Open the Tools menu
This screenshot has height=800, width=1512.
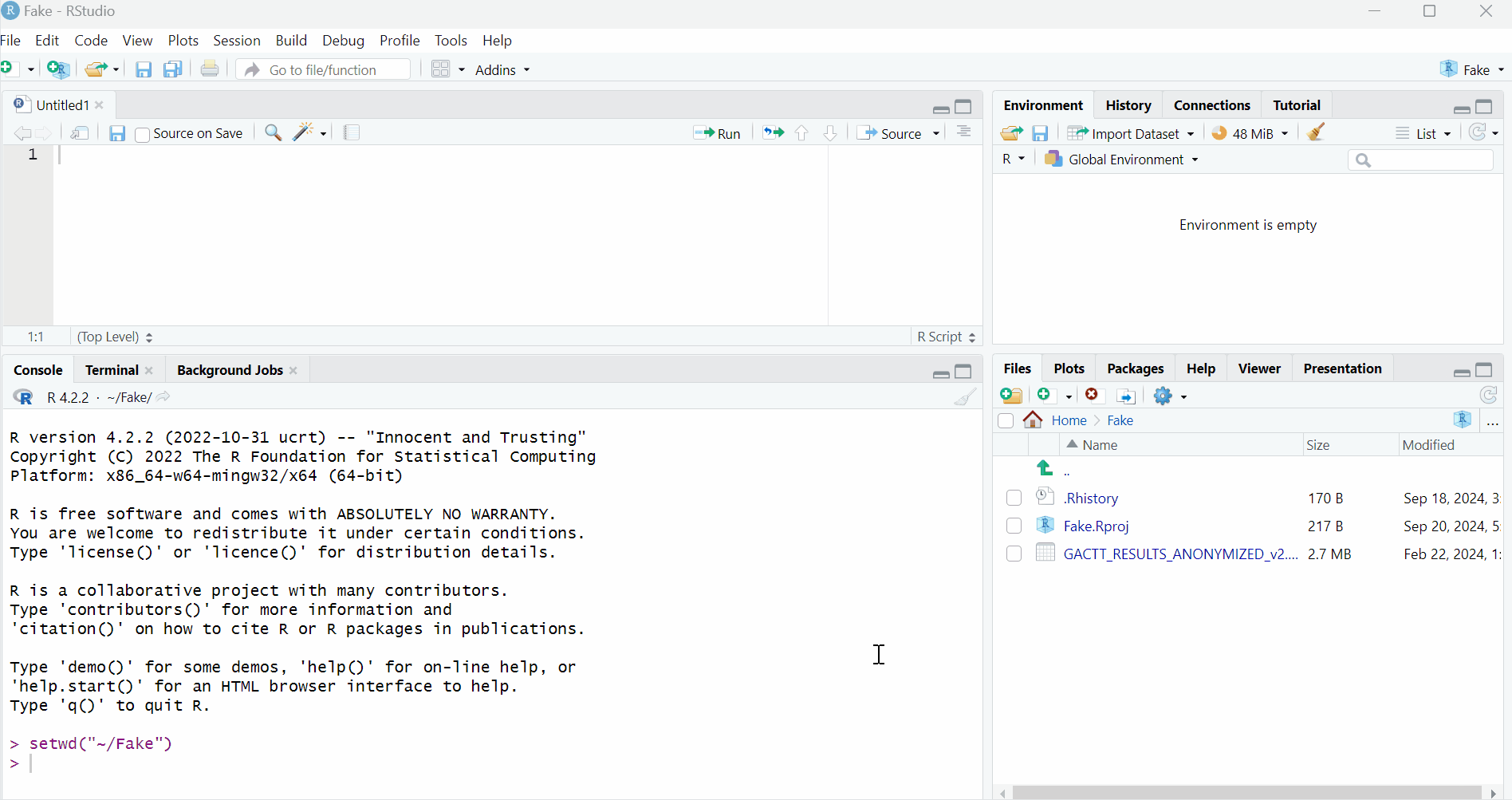(451, 41)
